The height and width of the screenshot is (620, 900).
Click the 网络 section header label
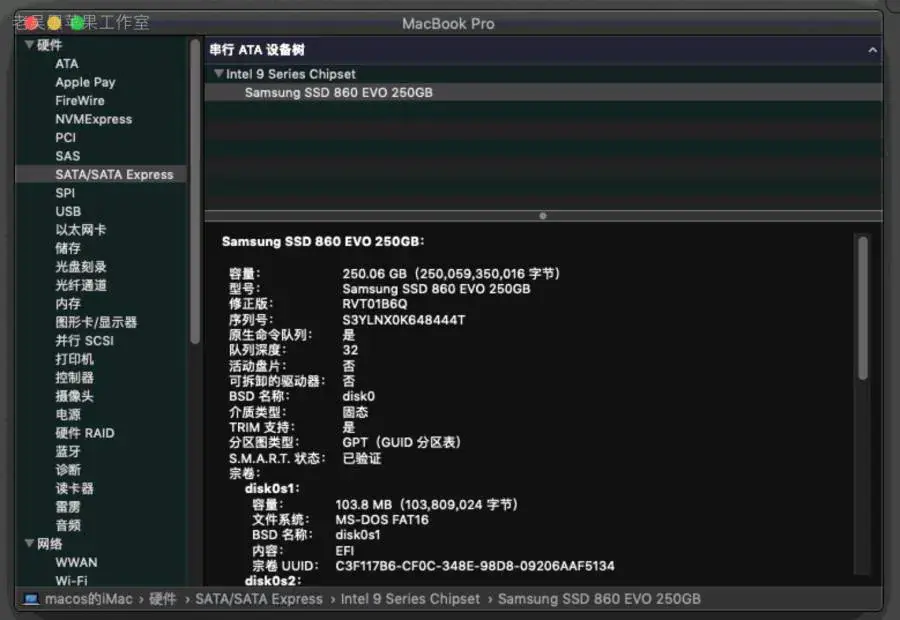pos(49,544)
